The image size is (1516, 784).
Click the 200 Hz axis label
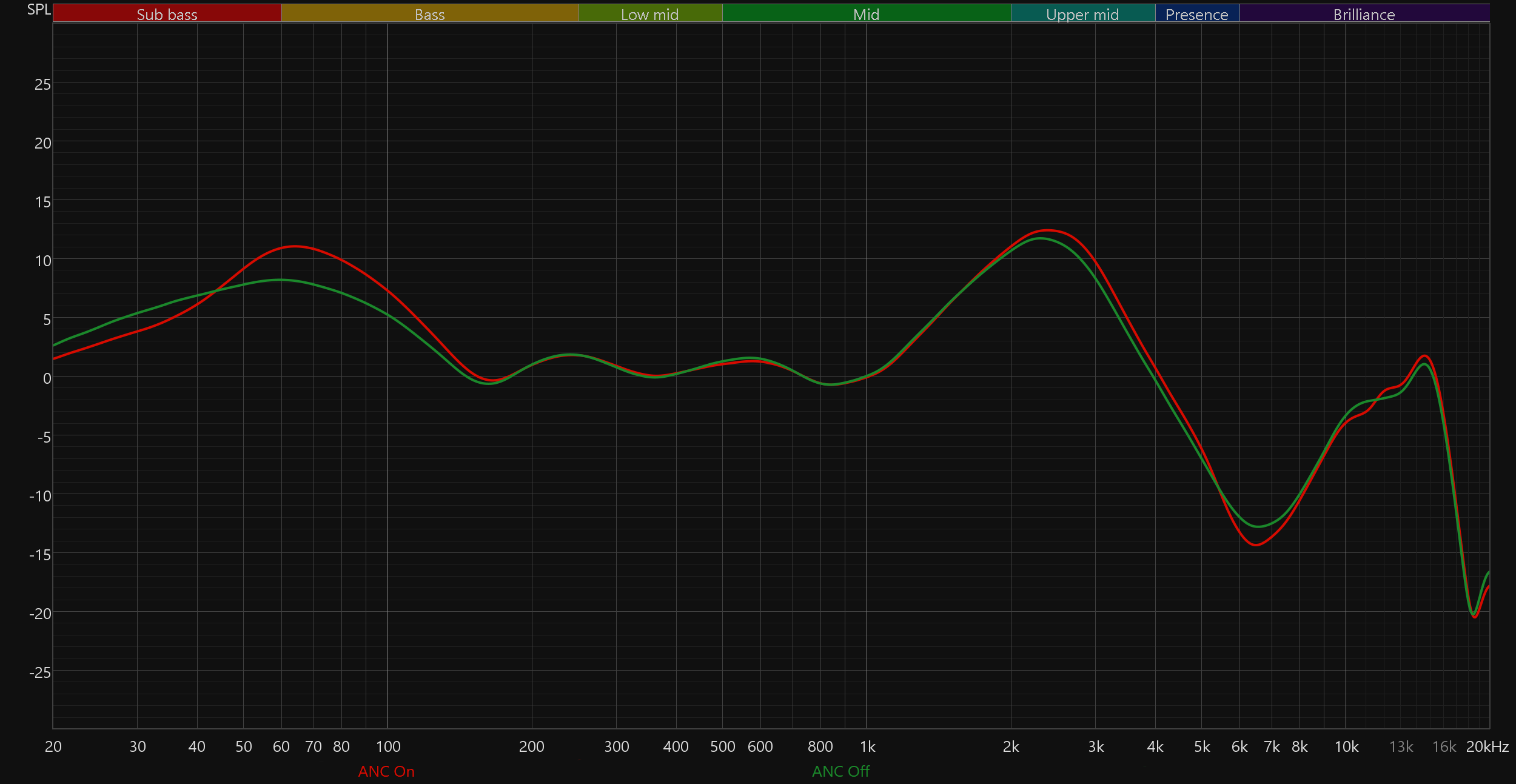pyautogui.click(x=532, y=746)
